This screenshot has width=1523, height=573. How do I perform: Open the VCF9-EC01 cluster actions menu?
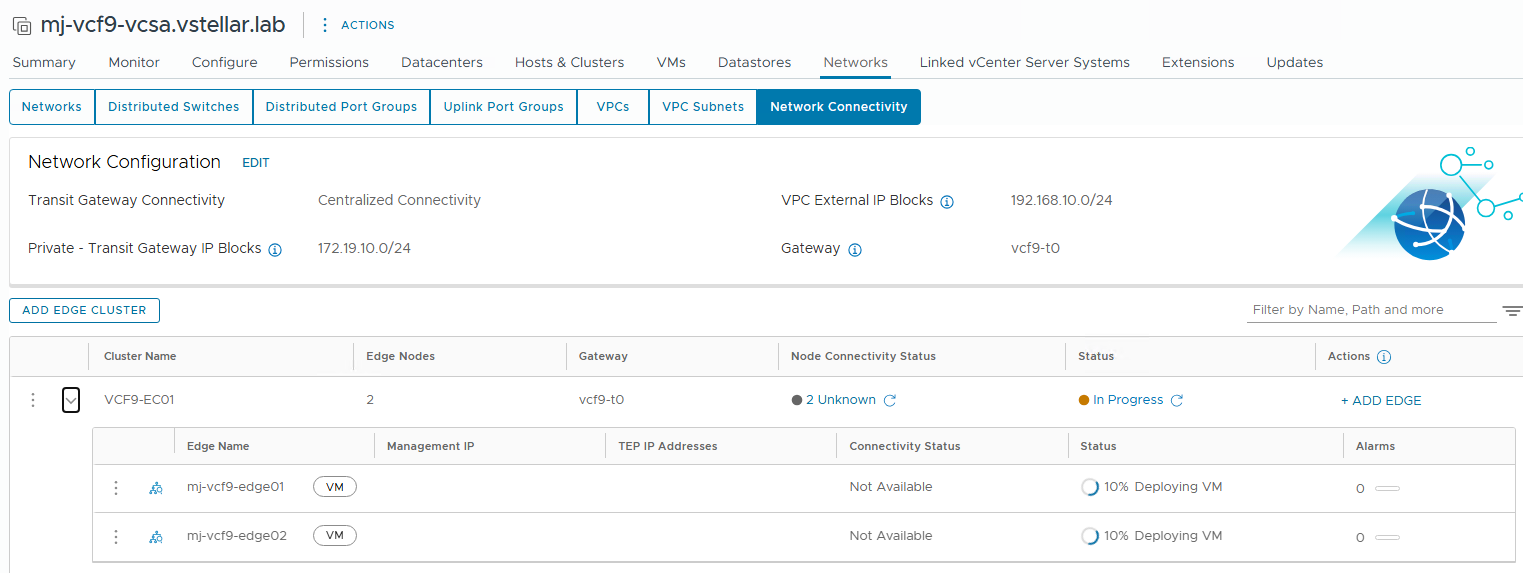33,400
